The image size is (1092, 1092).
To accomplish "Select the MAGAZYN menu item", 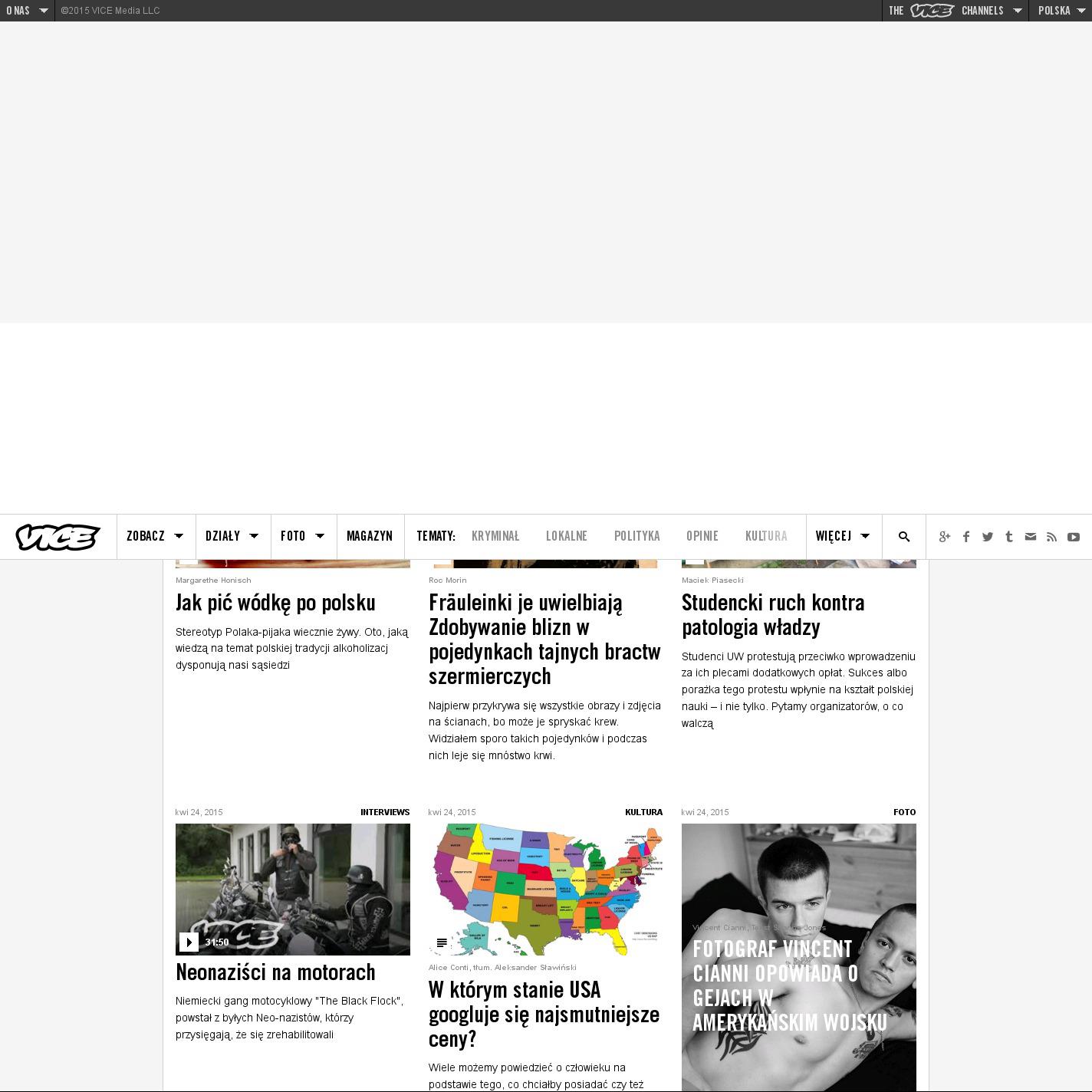I will [x=370, y=537].
